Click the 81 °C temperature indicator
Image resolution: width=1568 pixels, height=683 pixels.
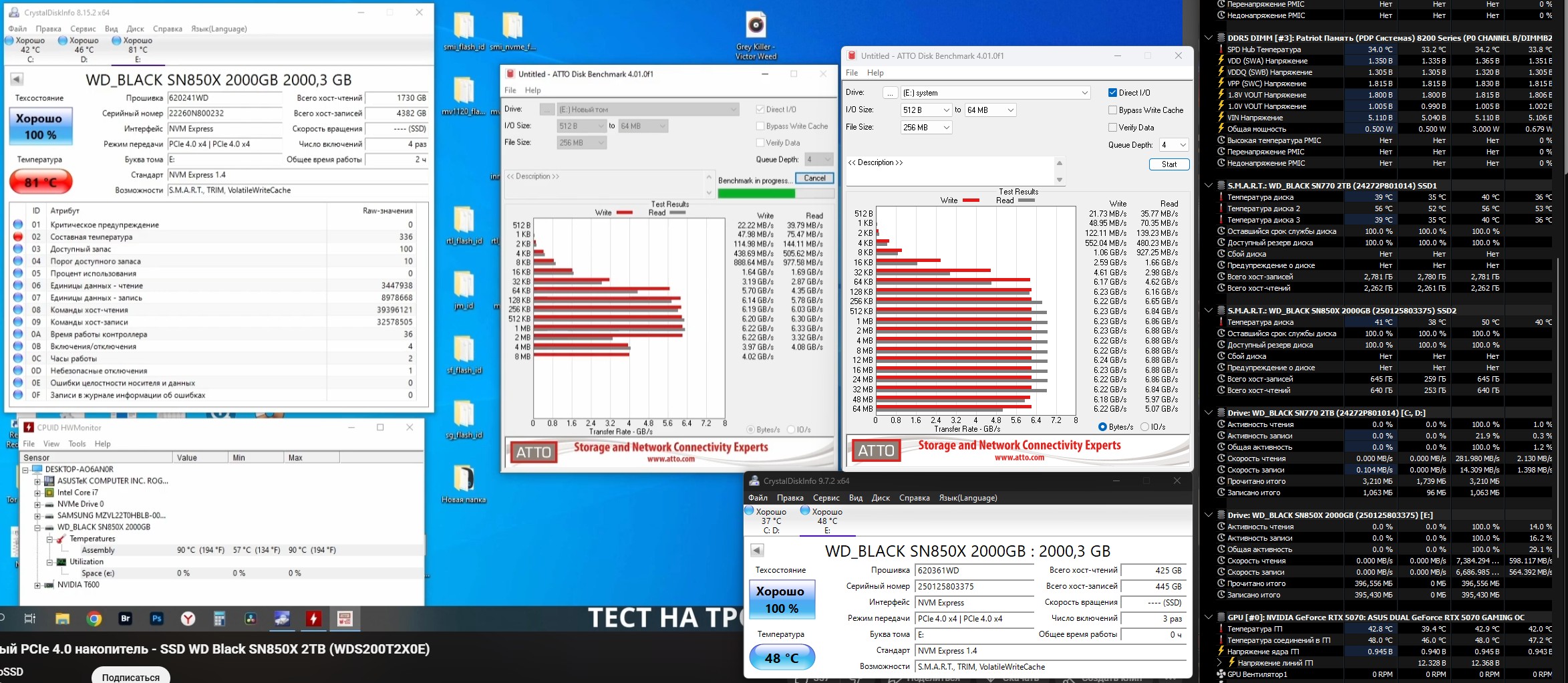(41, 182)
